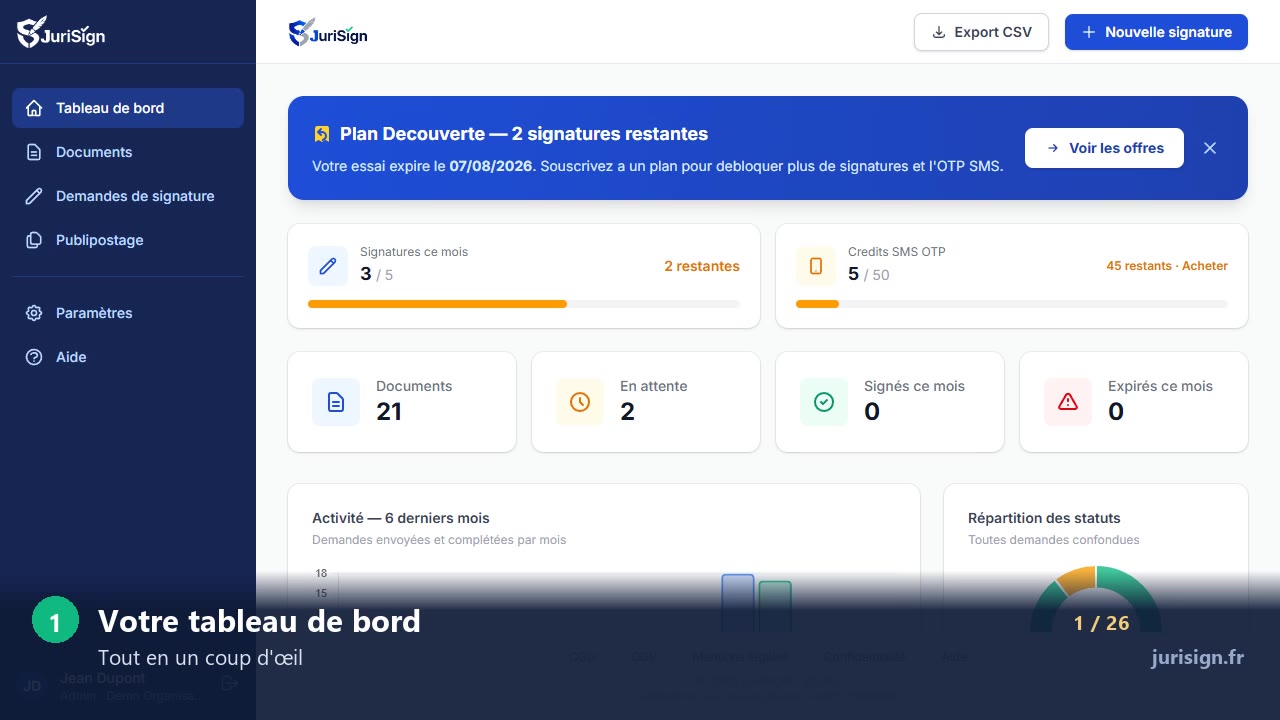Click the checkmark icon in Signés ce mois
Viewport: 1280px width, 720px height.
[824, 402]
